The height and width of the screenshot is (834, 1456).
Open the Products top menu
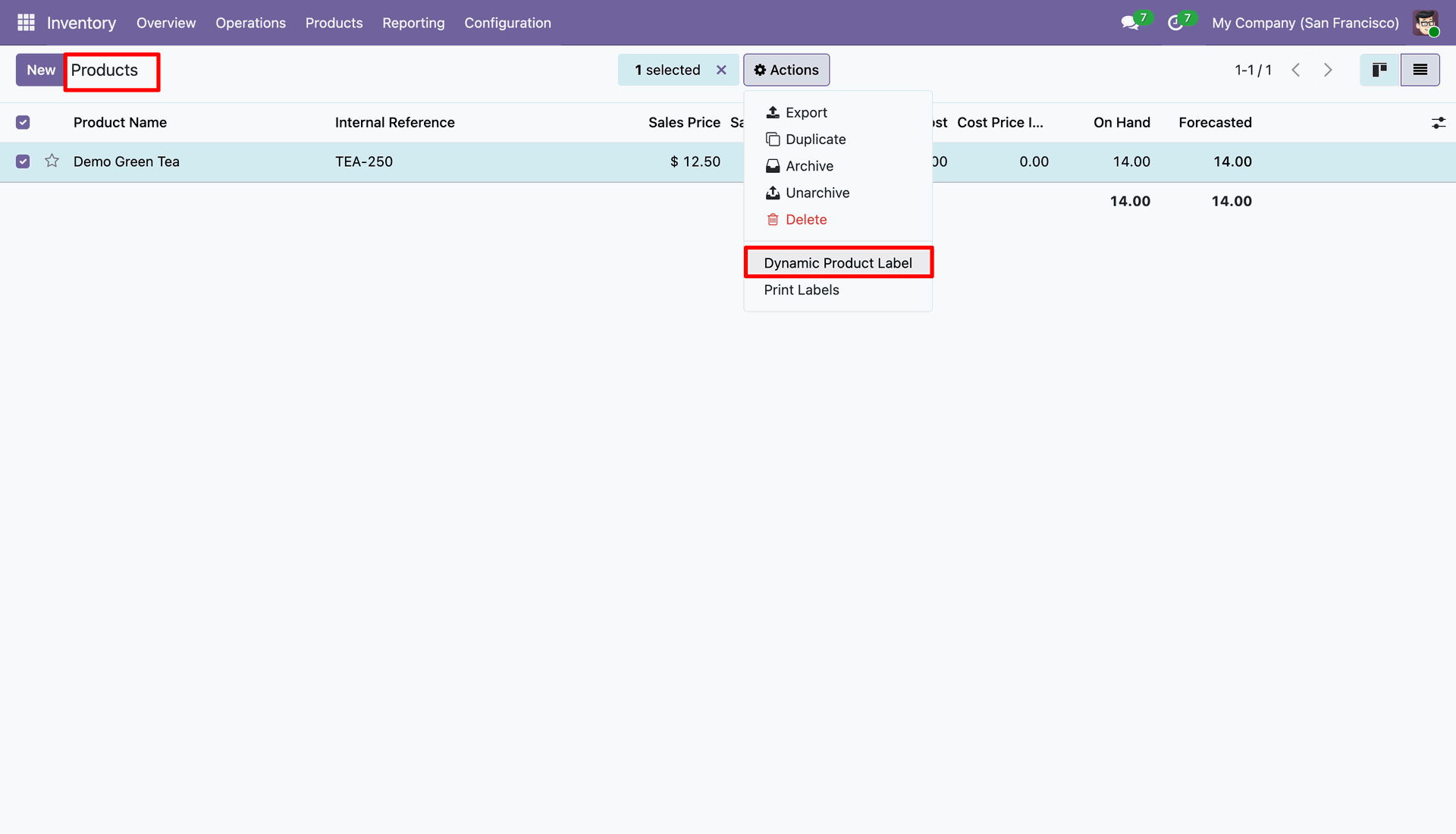(334, 23)
